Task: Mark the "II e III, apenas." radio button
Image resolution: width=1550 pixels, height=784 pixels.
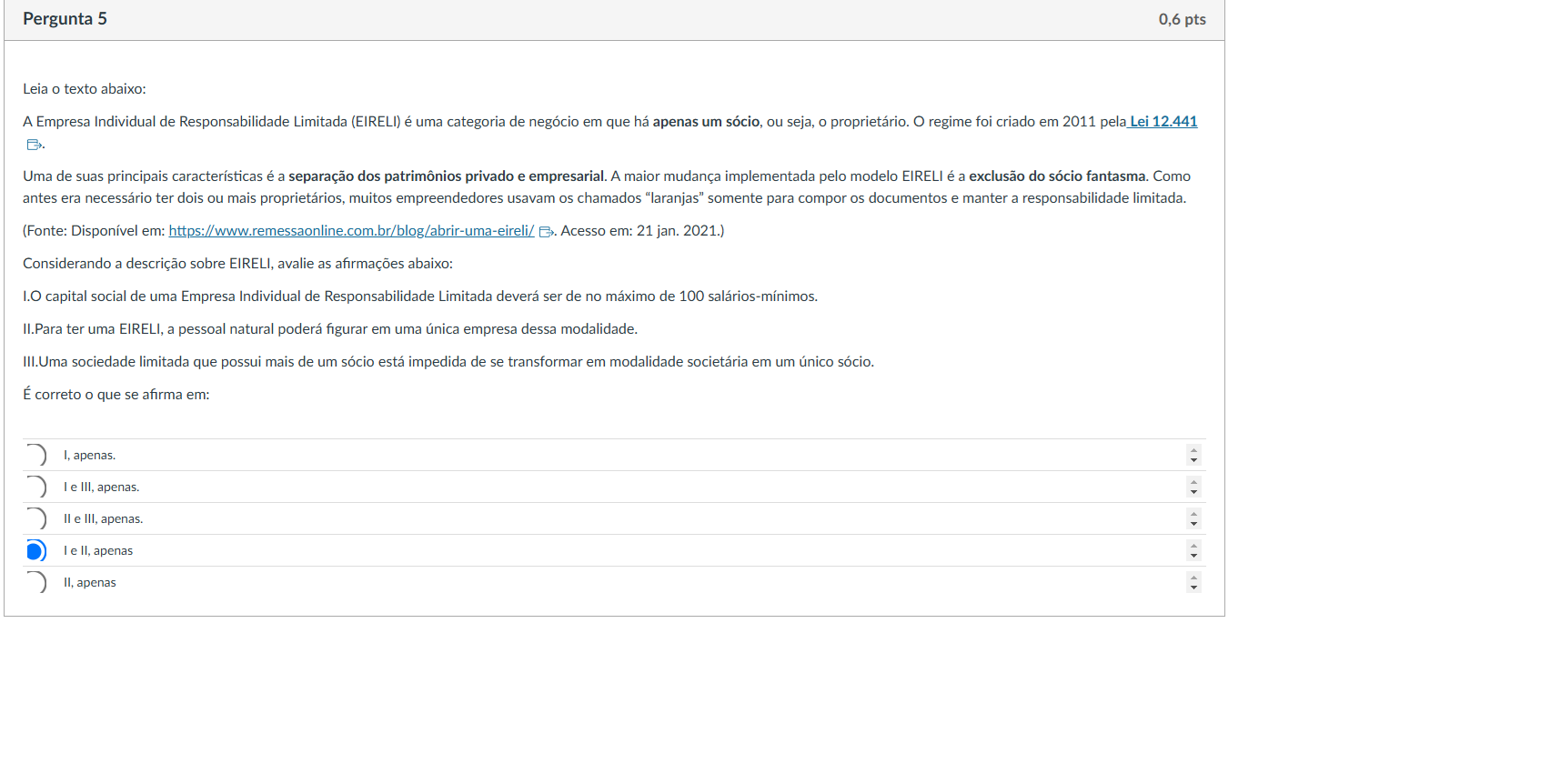Action: (x=35, y=518)
